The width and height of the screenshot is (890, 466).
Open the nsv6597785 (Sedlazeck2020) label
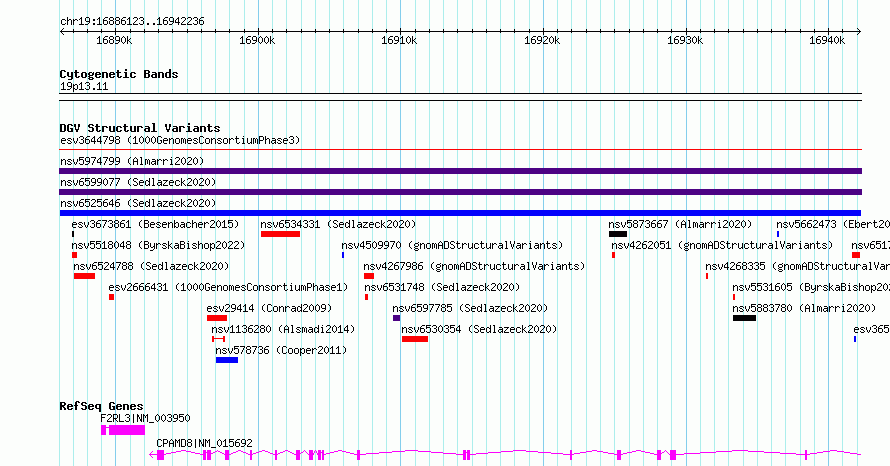tap(470, 308)
